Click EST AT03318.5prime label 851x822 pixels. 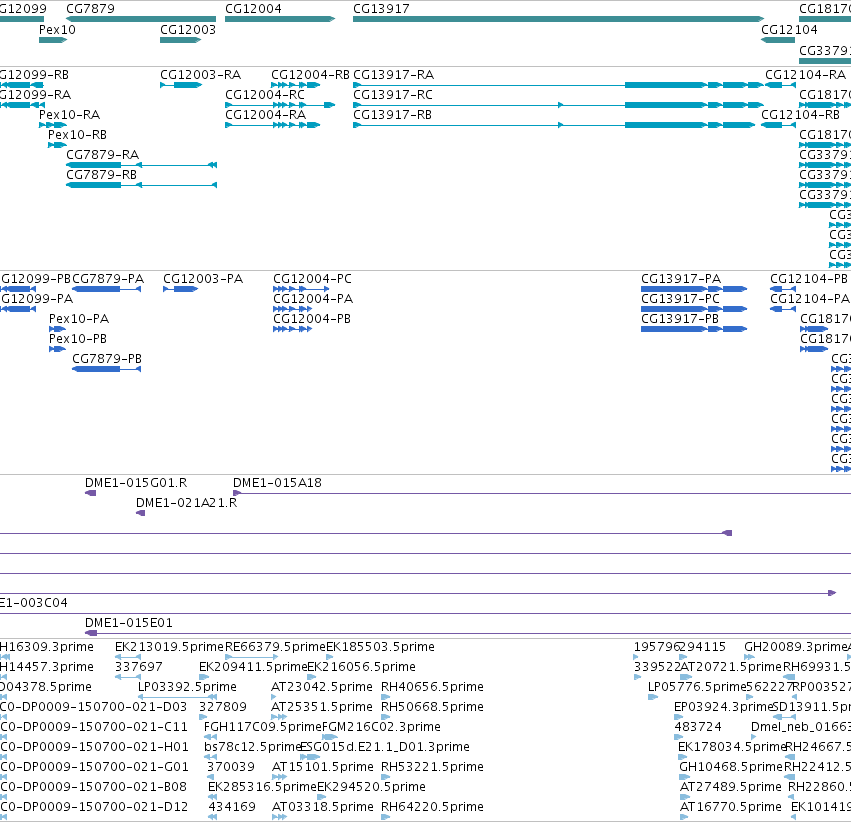pyautogui.click(x=323, y=807)
